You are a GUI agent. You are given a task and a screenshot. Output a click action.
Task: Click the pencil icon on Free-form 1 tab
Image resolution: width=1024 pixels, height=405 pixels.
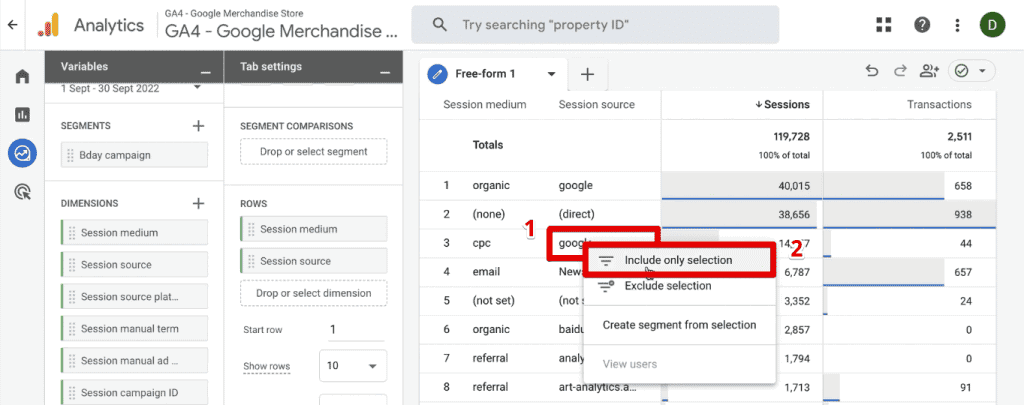coord(437,74)
